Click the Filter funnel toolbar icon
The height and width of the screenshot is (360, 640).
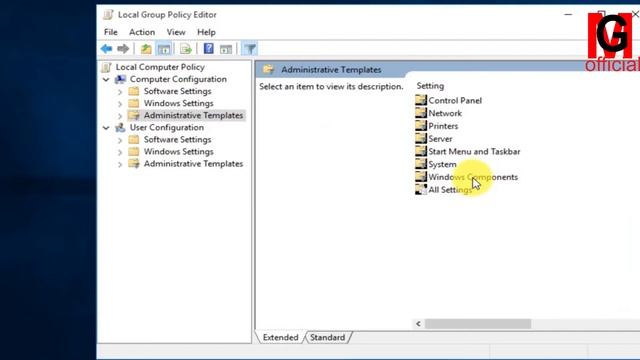pyautogui.click(x=250, y=49)
